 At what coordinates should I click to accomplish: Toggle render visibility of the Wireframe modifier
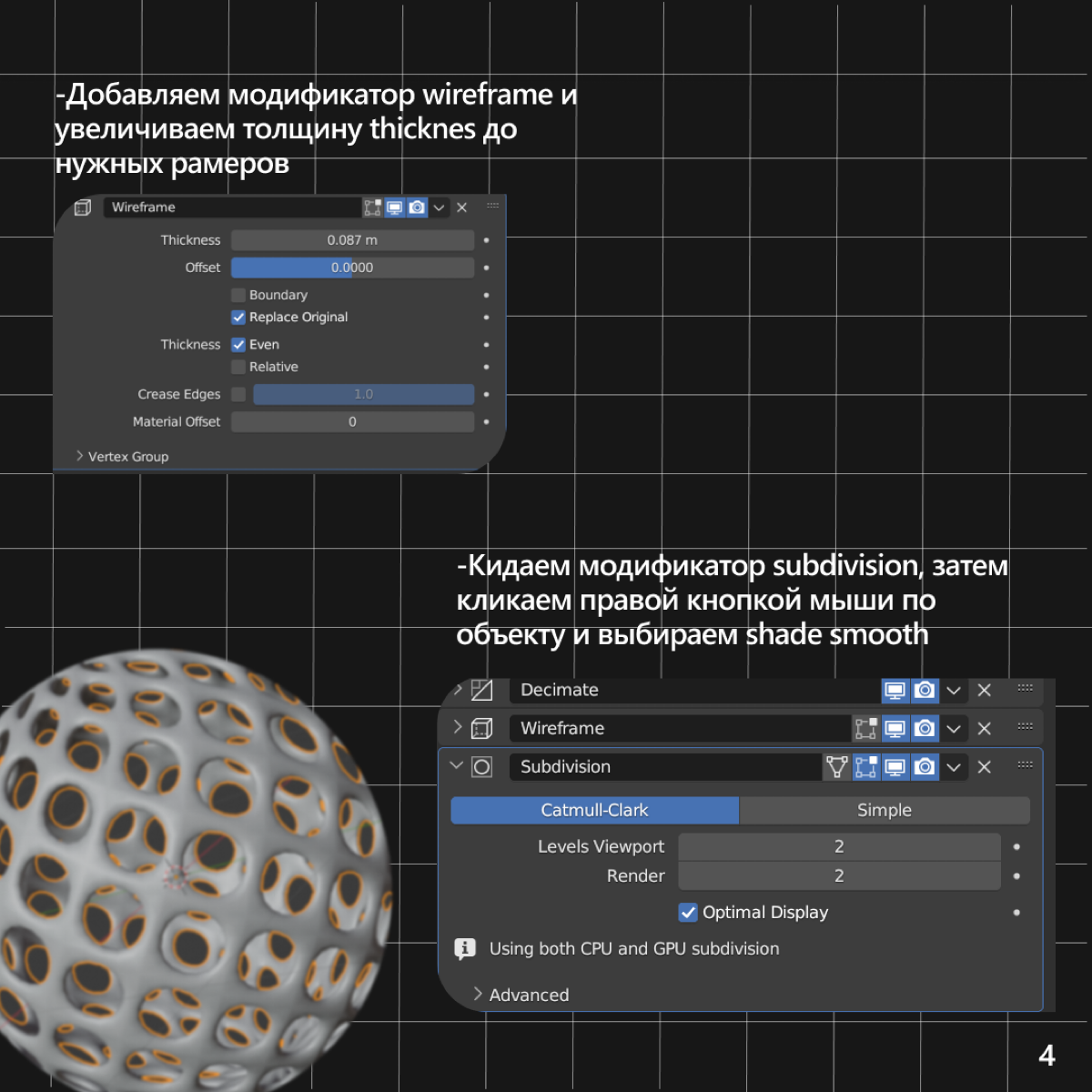click(417, 207)
